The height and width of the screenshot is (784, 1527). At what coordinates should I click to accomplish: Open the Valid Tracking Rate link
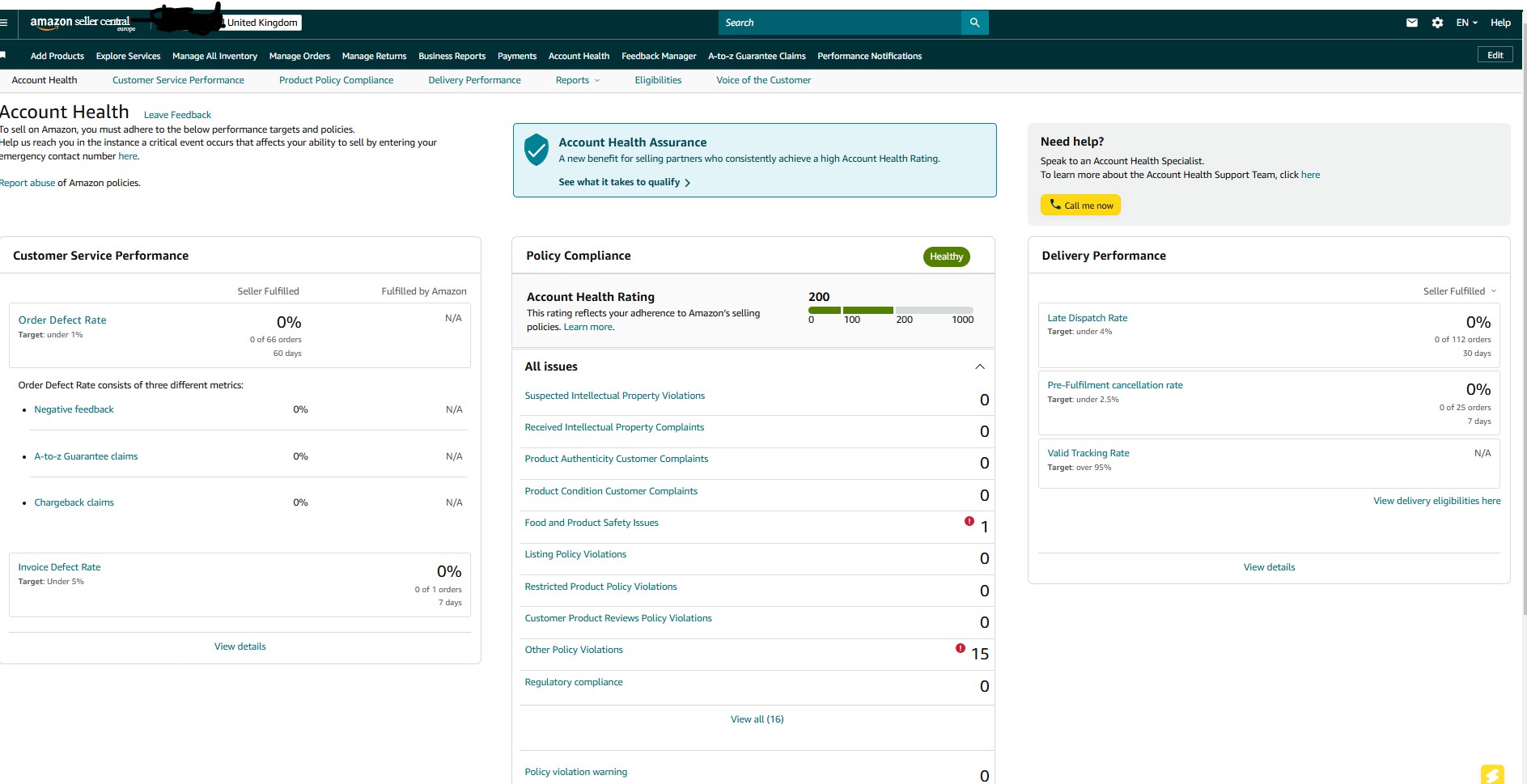(x=1088, y=453)
